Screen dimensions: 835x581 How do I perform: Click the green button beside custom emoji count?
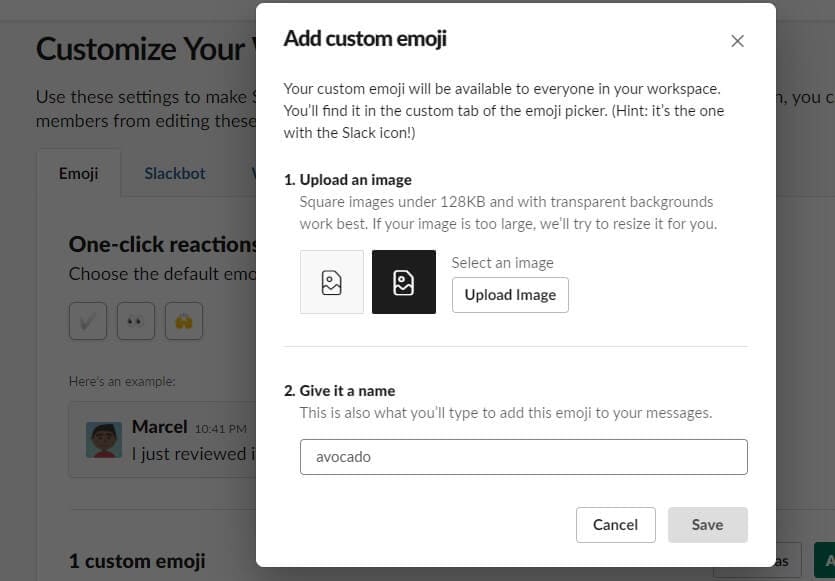point(826,560)
